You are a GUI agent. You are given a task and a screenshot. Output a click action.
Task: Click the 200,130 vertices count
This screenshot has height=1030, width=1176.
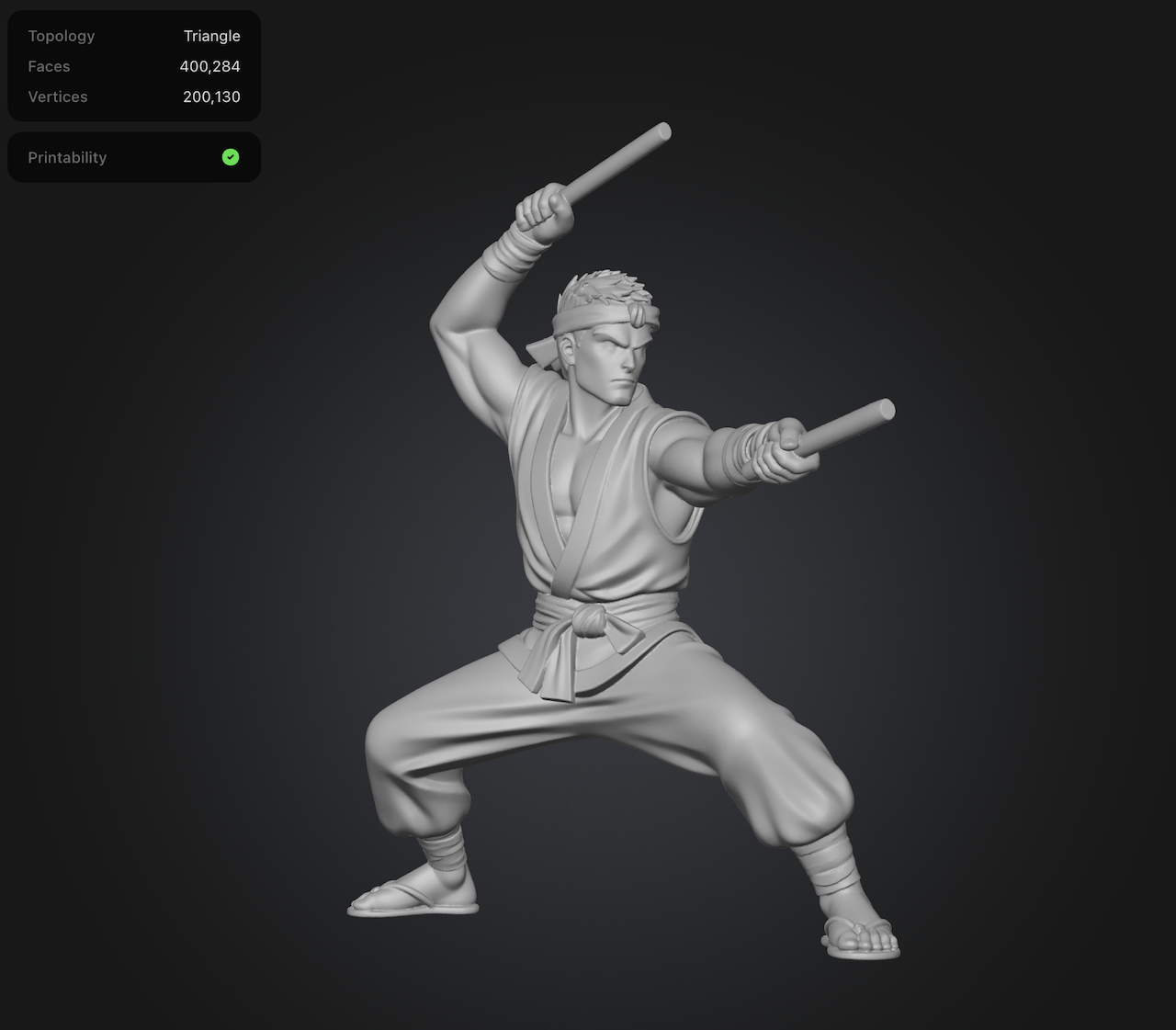[211, 96]
